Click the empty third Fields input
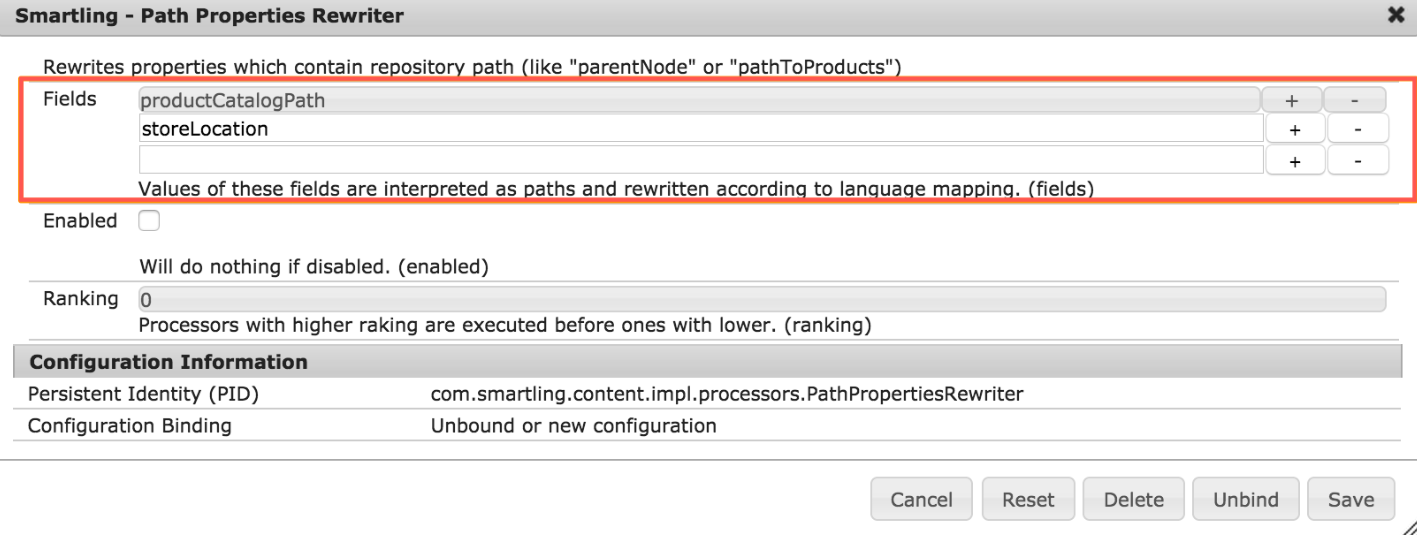The image size is (1417, 535). [x=700, y=160]
